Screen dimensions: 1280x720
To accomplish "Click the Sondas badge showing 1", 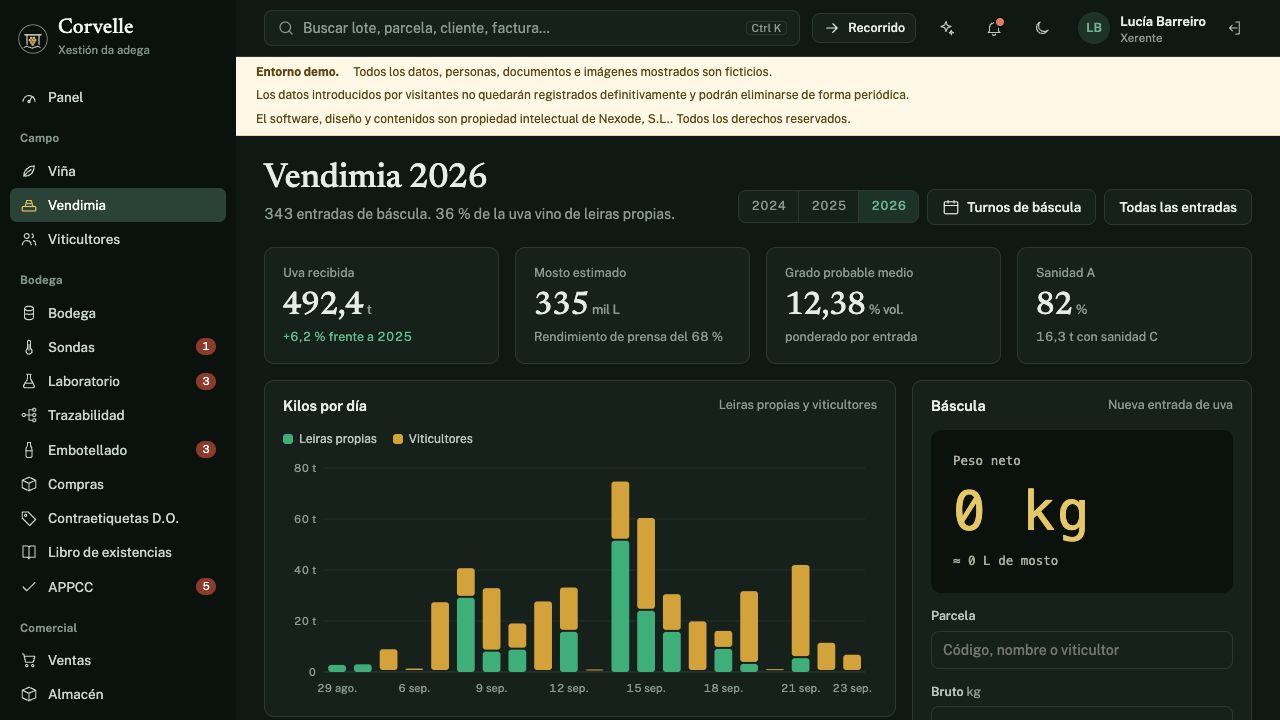I will [206, 347].
